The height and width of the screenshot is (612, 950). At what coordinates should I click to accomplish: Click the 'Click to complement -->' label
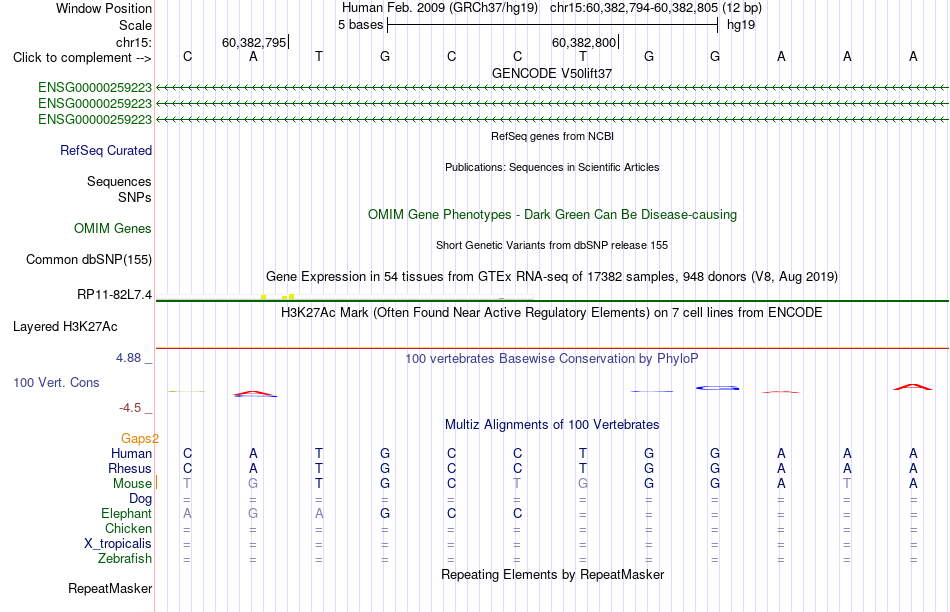[x=82, y=58]
